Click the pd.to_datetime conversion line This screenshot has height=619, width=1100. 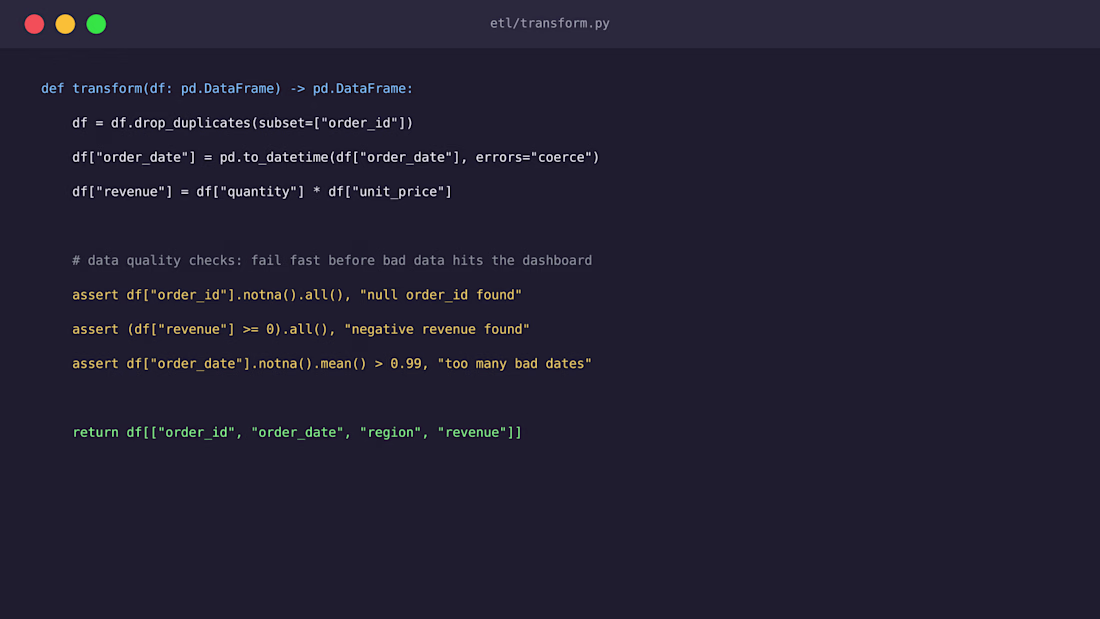(335, 157)
